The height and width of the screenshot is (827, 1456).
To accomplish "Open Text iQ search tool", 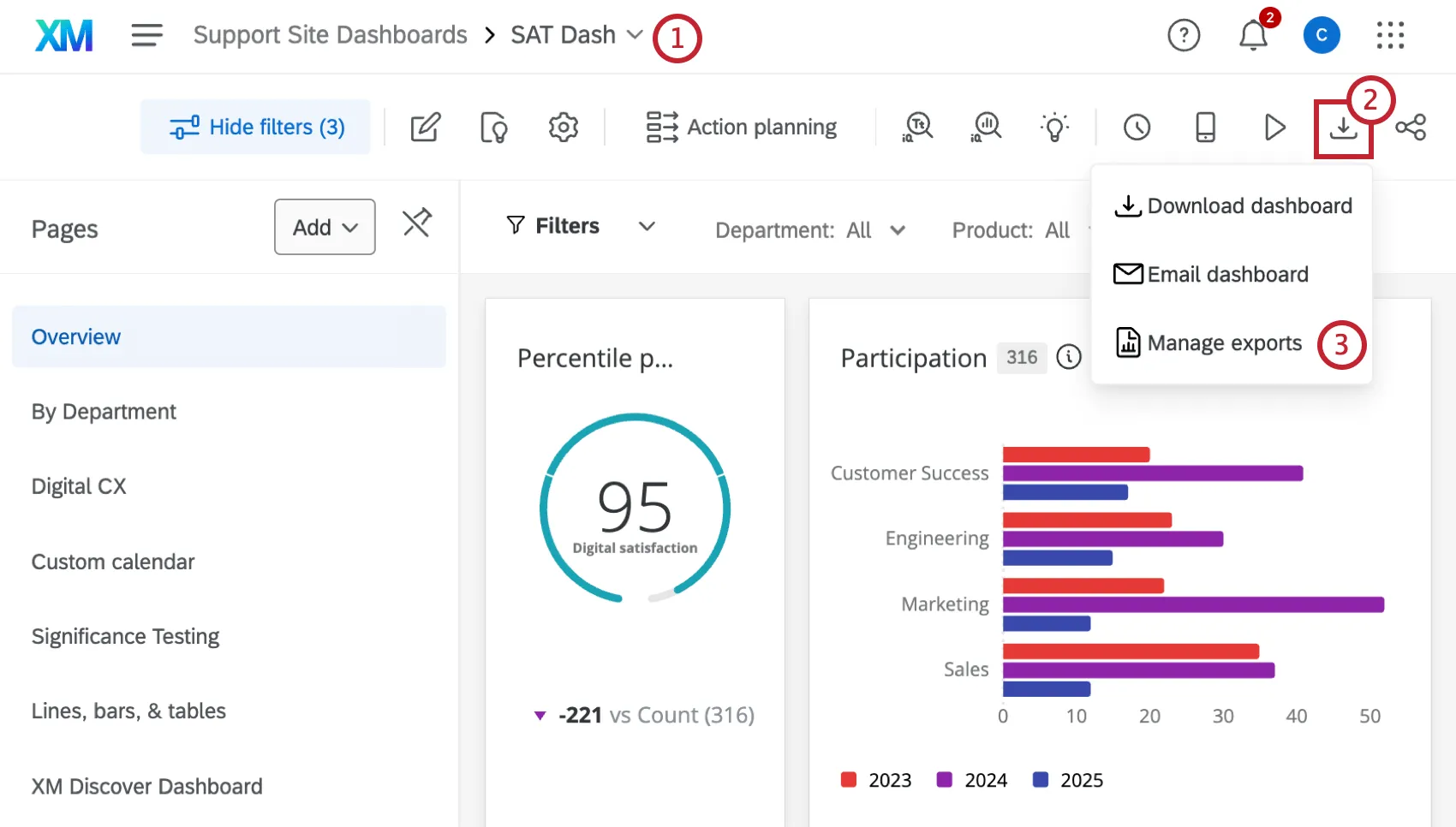I will [x=916, y=127].
